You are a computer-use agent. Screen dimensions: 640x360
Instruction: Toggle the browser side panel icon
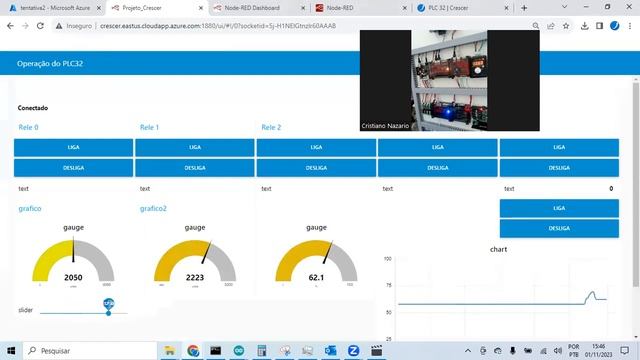pyautogui.click(x=599, y=26)
